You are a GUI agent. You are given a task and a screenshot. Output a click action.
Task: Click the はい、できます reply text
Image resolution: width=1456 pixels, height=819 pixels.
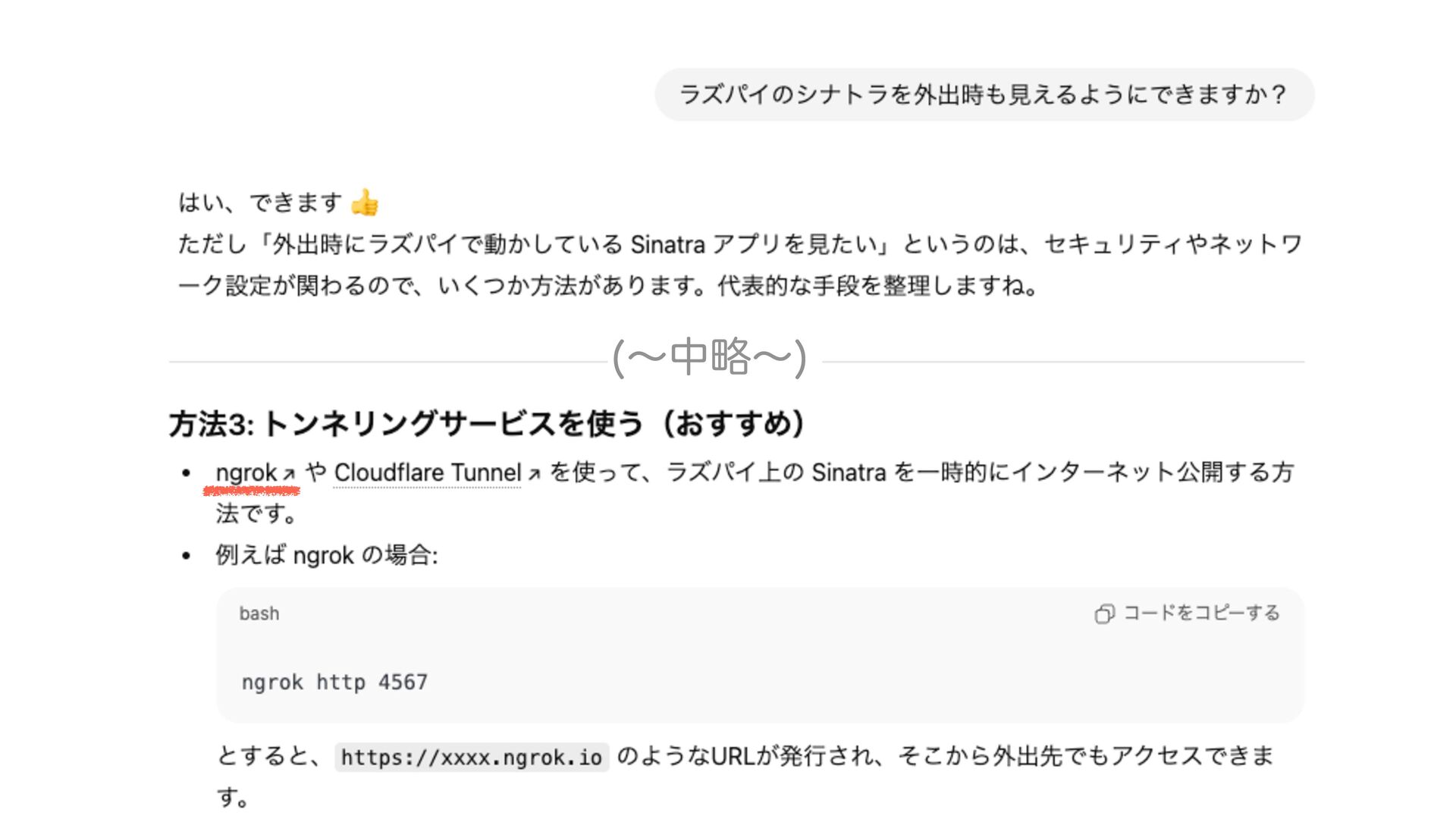coord(260,202)
